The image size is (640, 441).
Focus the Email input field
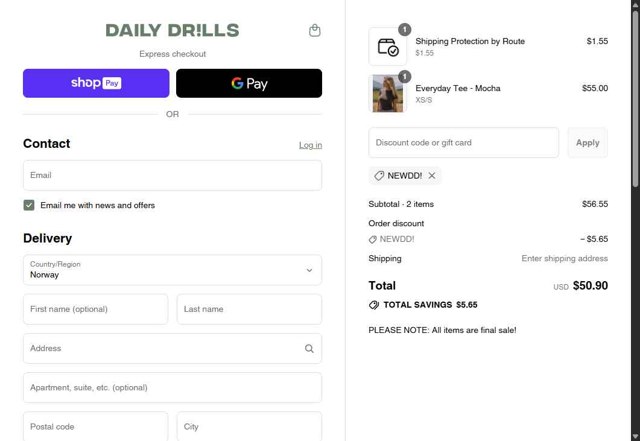pos(172,175)
